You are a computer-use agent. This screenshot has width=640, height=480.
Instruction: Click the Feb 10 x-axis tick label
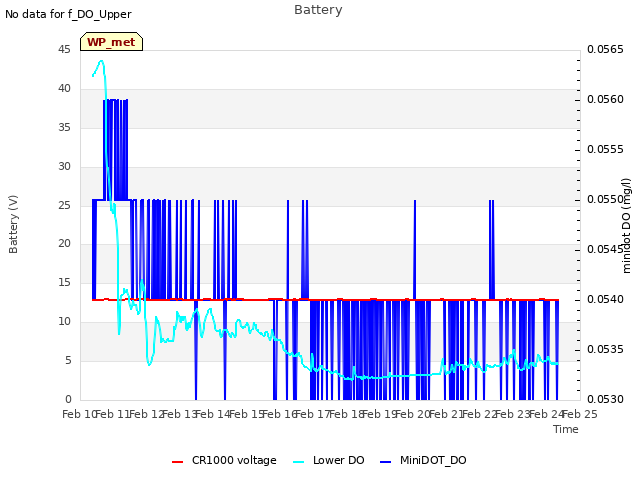[x=79, y=414]
